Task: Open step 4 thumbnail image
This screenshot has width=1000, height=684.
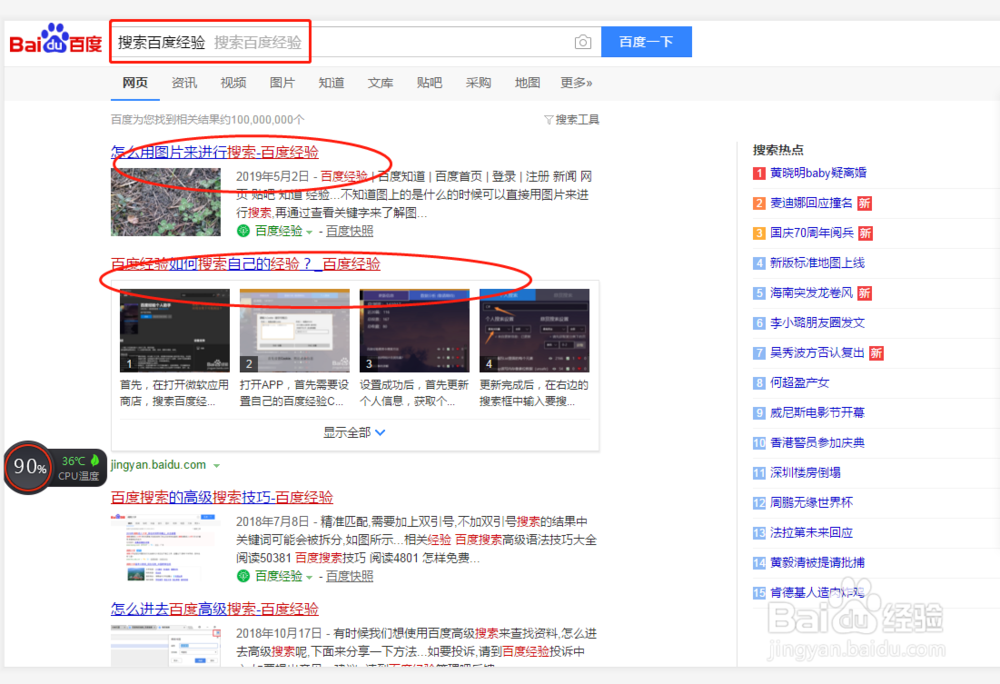Action: (x=534, y=331)
